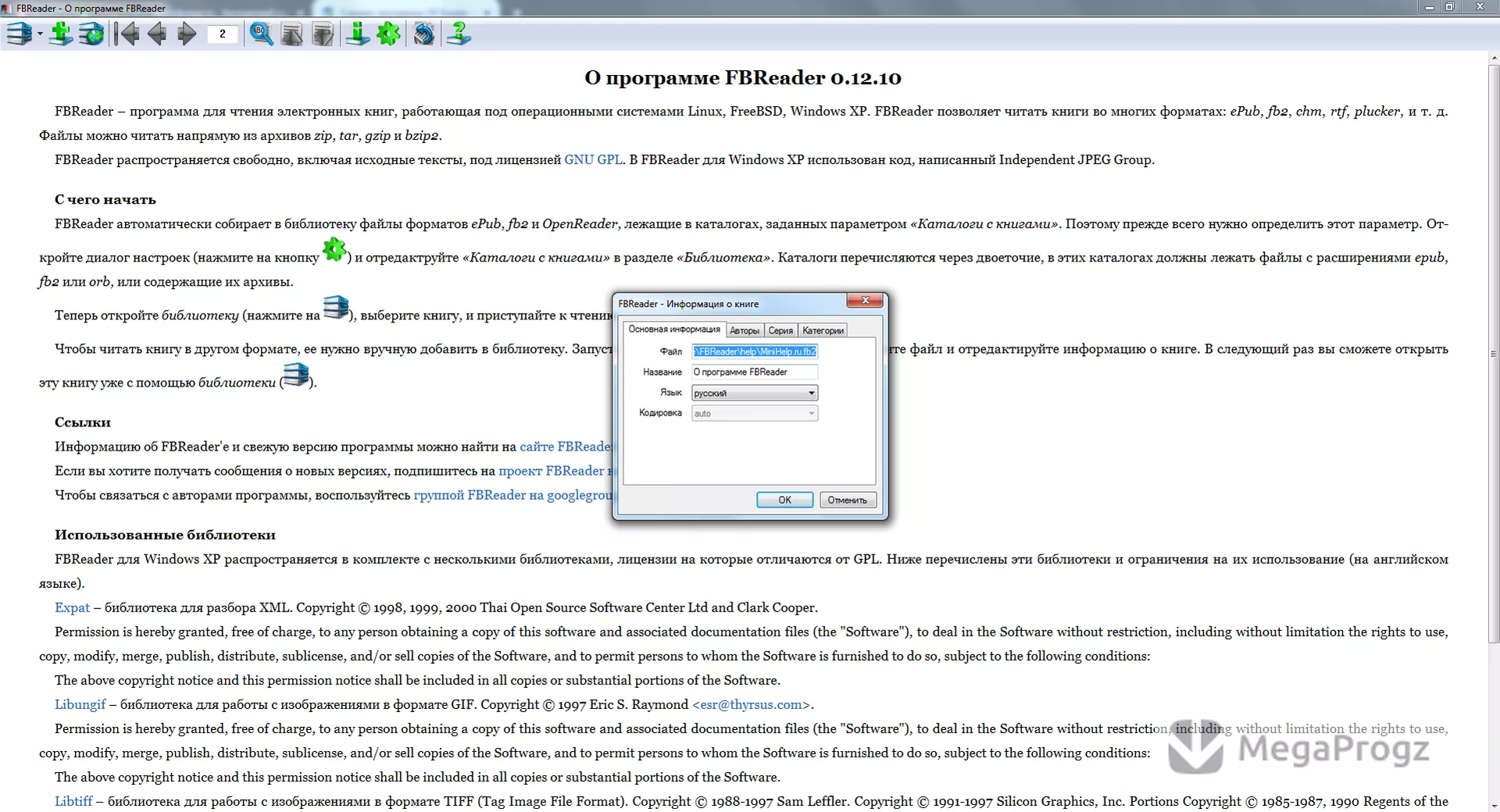Open help via the green question mark icon
Viewport: 1500px width, 812px height.
click(459, 34)
